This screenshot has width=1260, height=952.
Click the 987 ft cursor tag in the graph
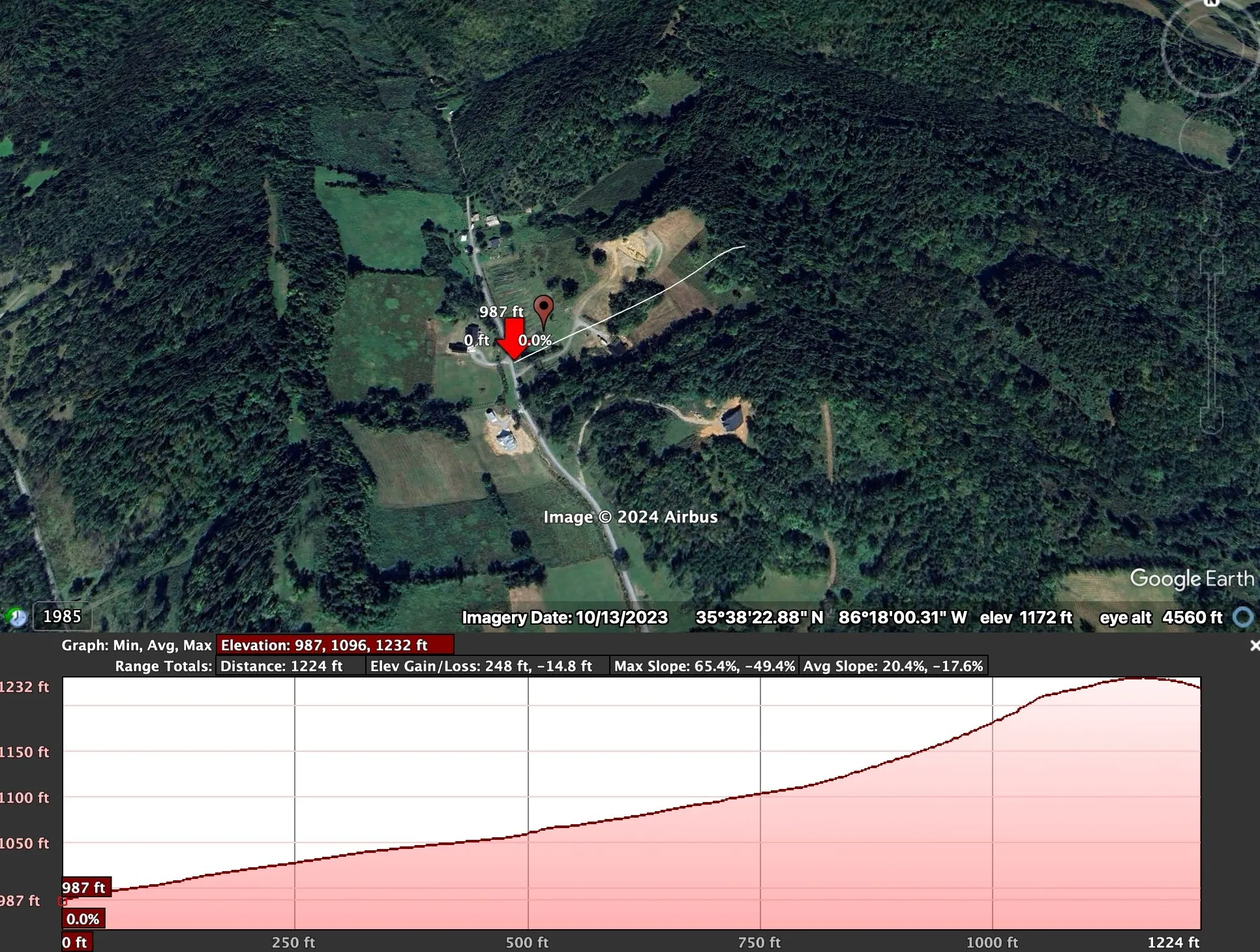[85, 887]
